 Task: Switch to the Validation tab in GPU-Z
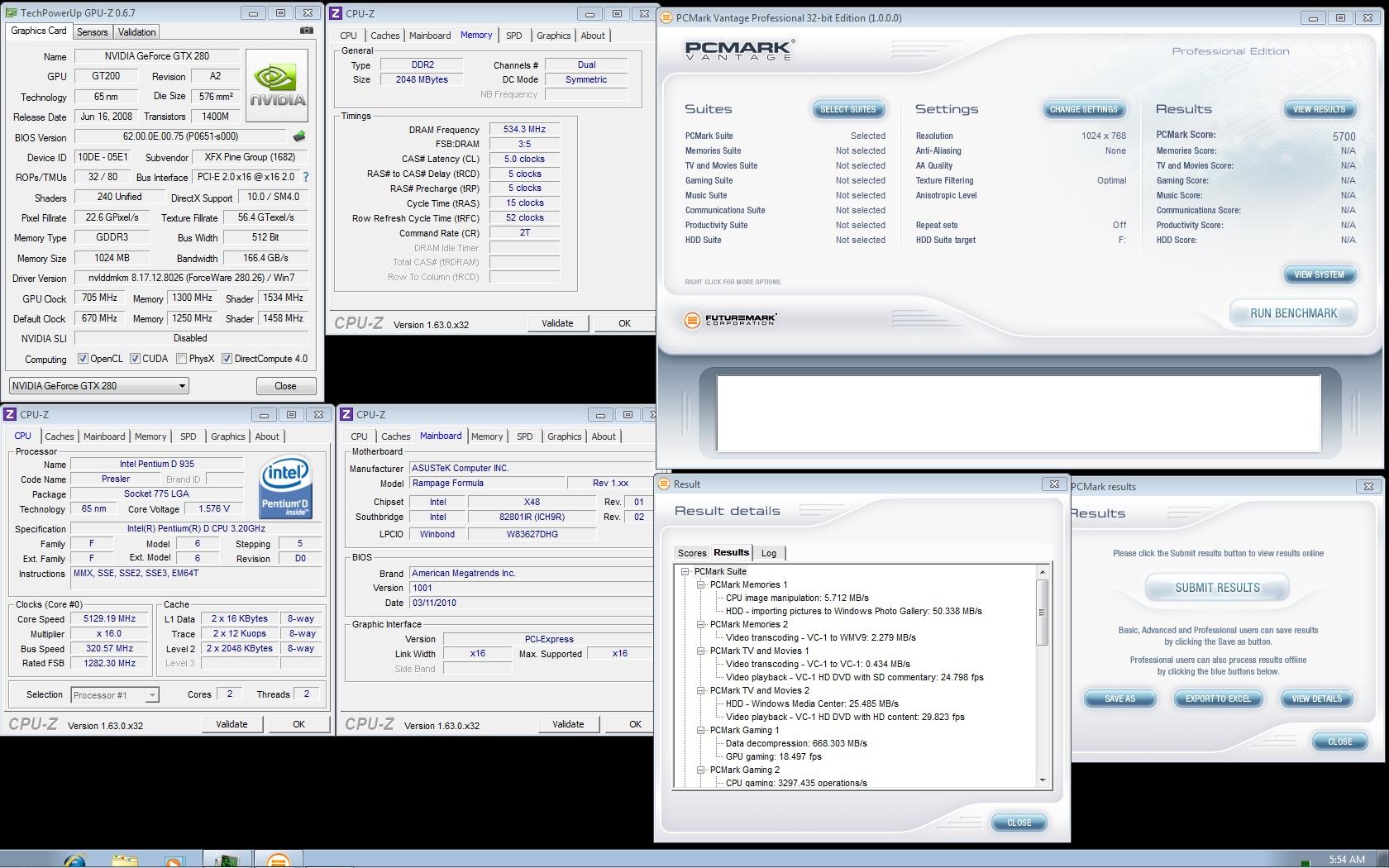click(136, 32)
